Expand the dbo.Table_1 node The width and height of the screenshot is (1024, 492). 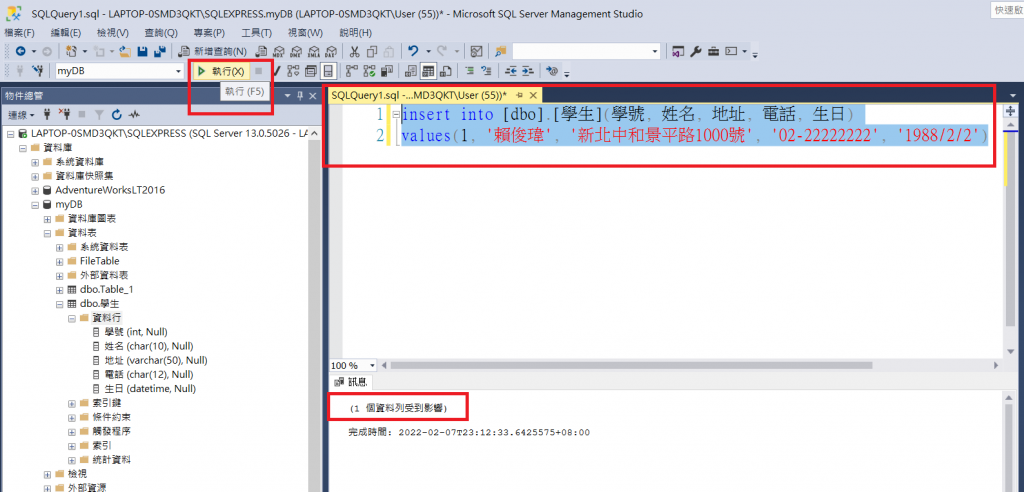(x=59, y=289)
